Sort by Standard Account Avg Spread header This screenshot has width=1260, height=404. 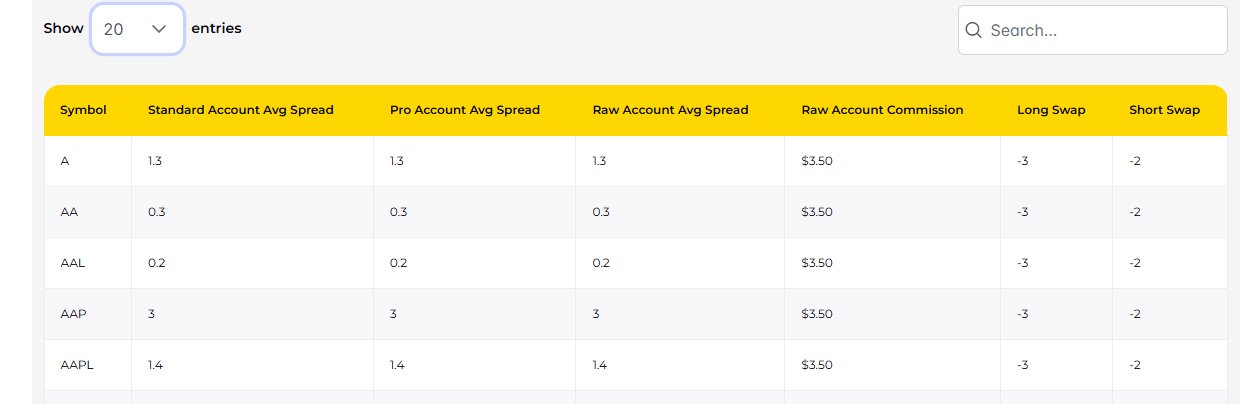[x=240, y=110]
